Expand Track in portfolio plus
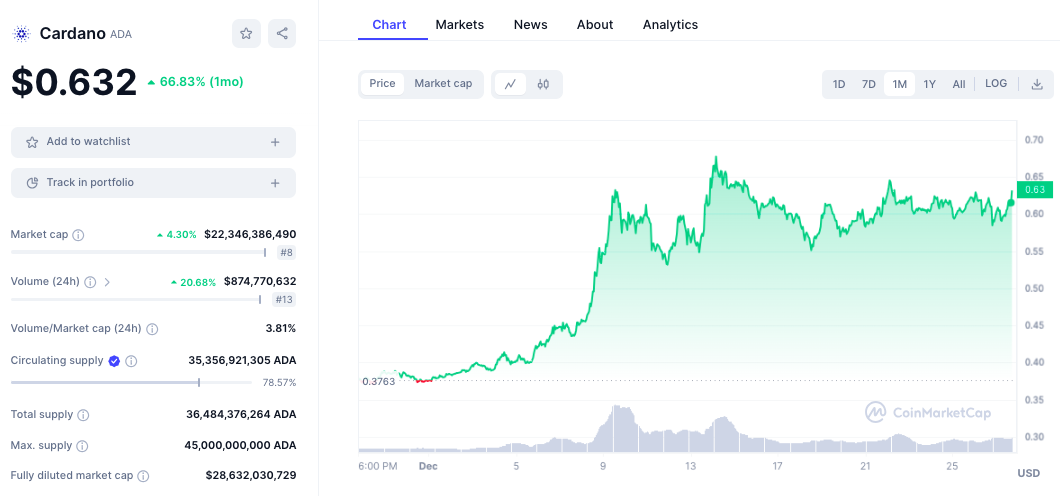The height and width of the screenshot is (496, 1060). [275, 183]
